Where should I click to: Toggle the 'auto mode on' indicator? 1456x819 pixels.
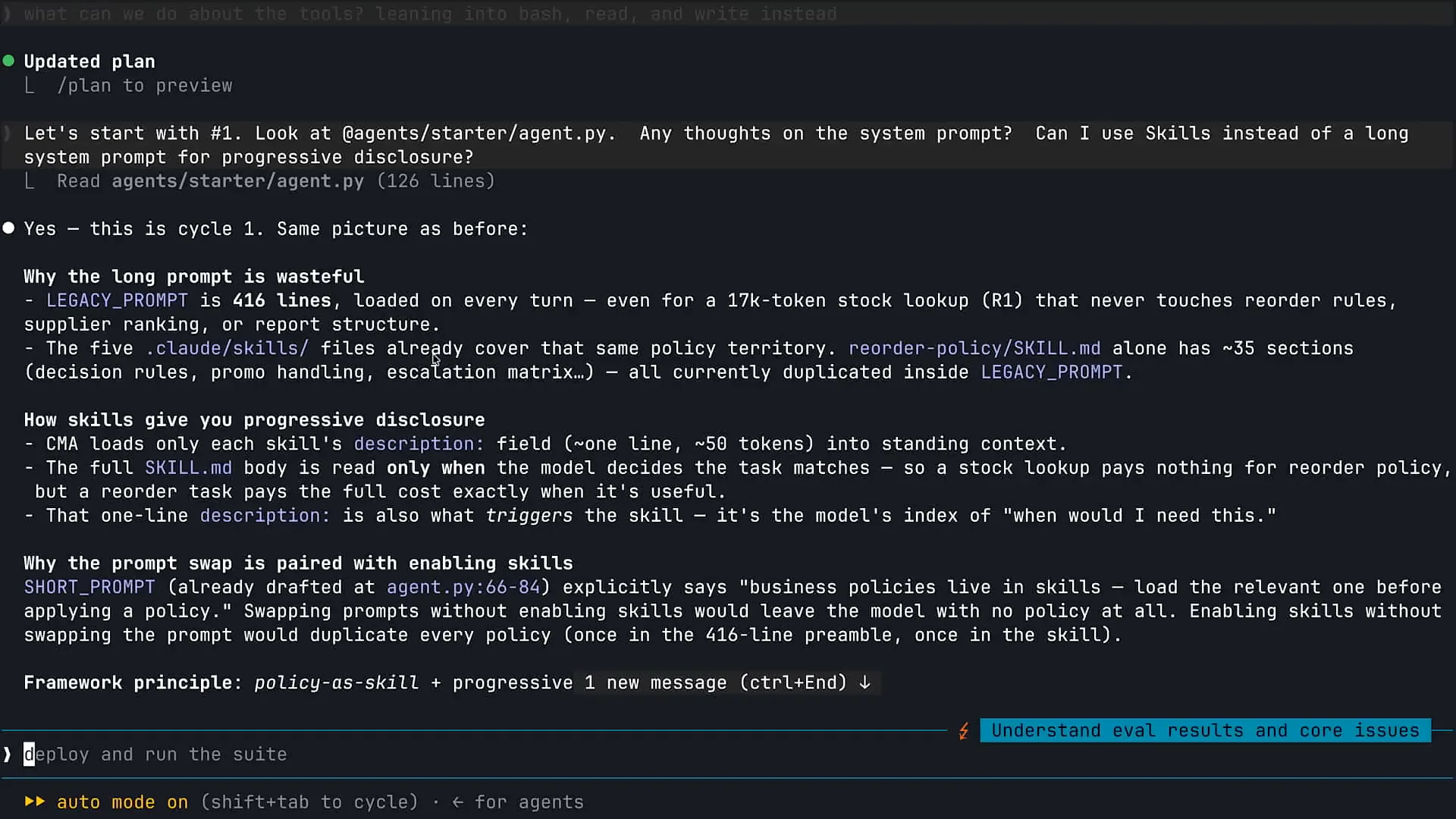[x=122, y=802]
